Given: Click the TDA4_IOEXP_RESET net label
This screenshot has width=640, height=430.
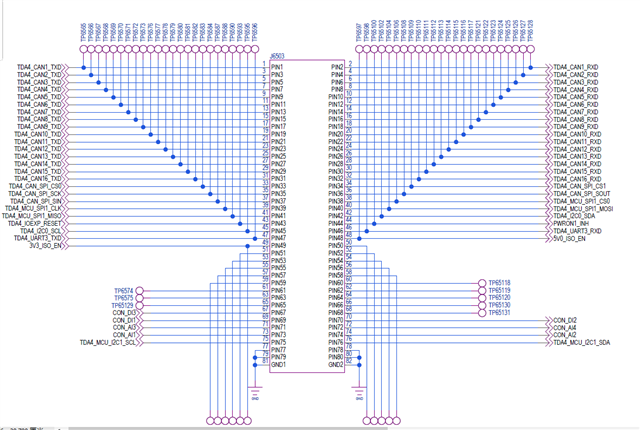Looking at the screenshot, I should (35, 224).
